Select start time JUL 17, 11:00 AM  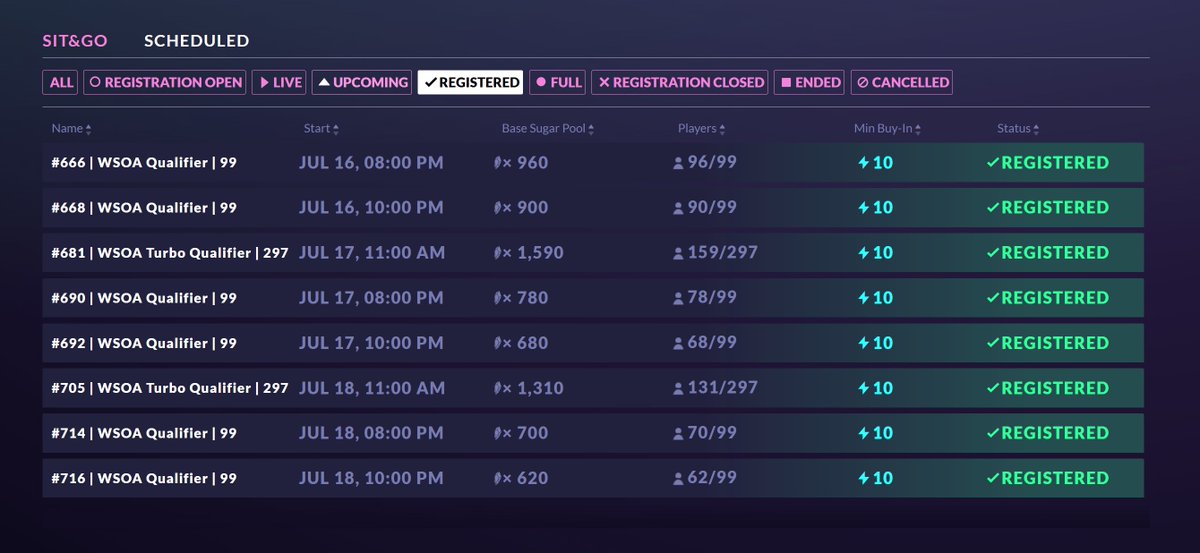click(x=372, y=252)
